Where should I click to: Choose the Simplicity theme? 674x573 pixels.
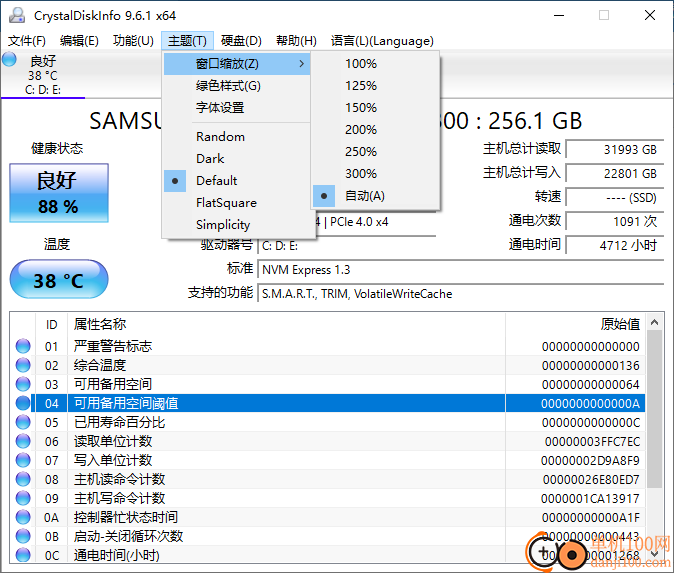pyautogui.click(x=237, y=224)
